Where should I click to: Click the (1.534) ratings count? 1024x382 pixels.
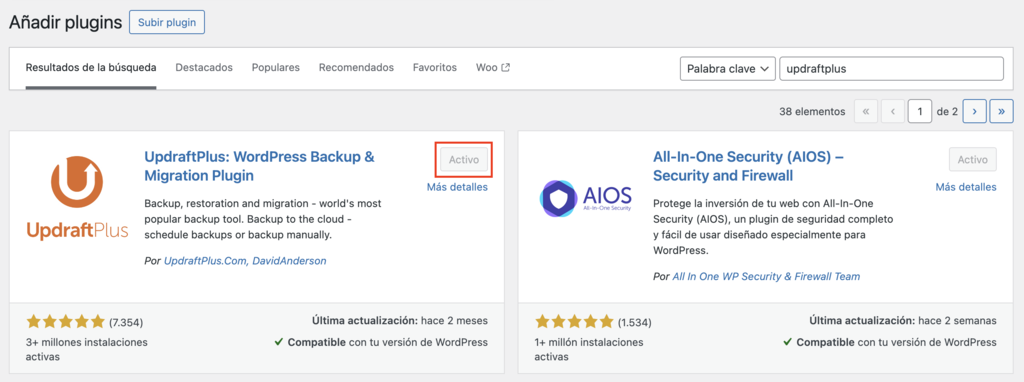tap(635, 322)
